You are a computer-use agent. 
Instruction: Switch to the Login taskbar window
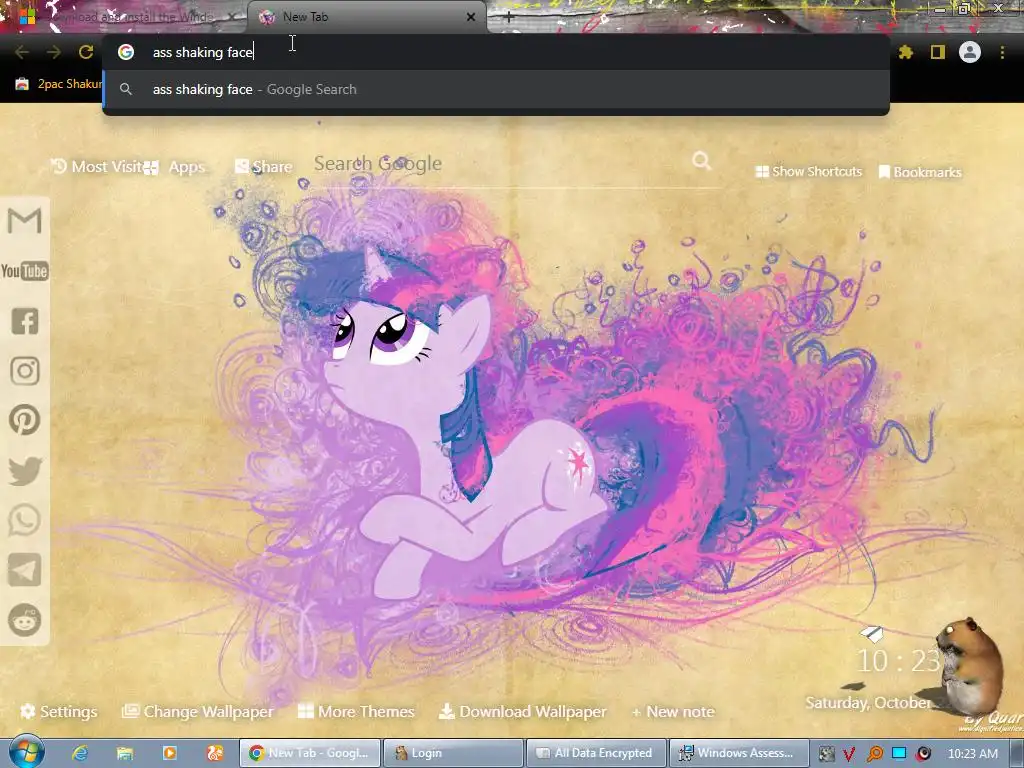tap(453, 753)
